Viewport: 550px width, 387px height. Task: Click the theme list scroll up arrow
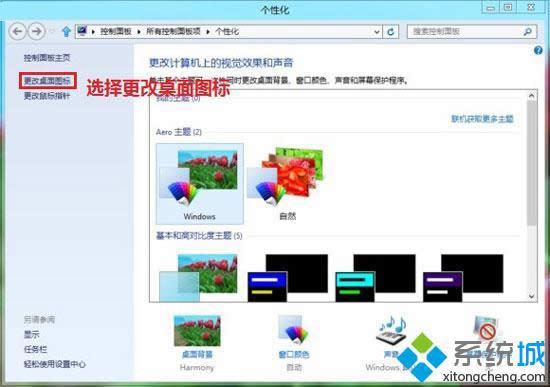[532, 95]
